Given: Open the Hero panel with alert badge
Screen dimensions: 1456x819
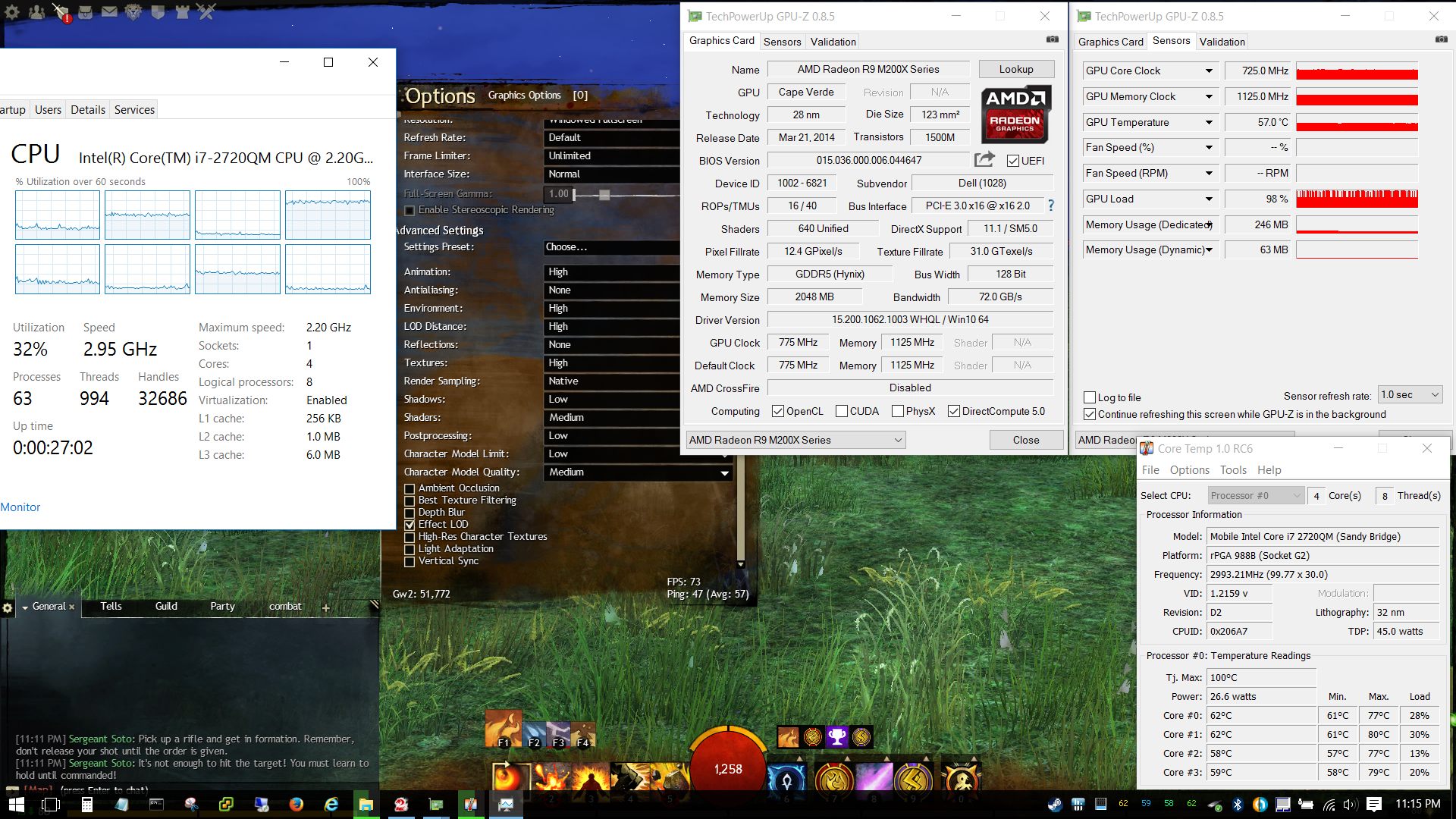Looking at the screenshot, I should 61,11.
